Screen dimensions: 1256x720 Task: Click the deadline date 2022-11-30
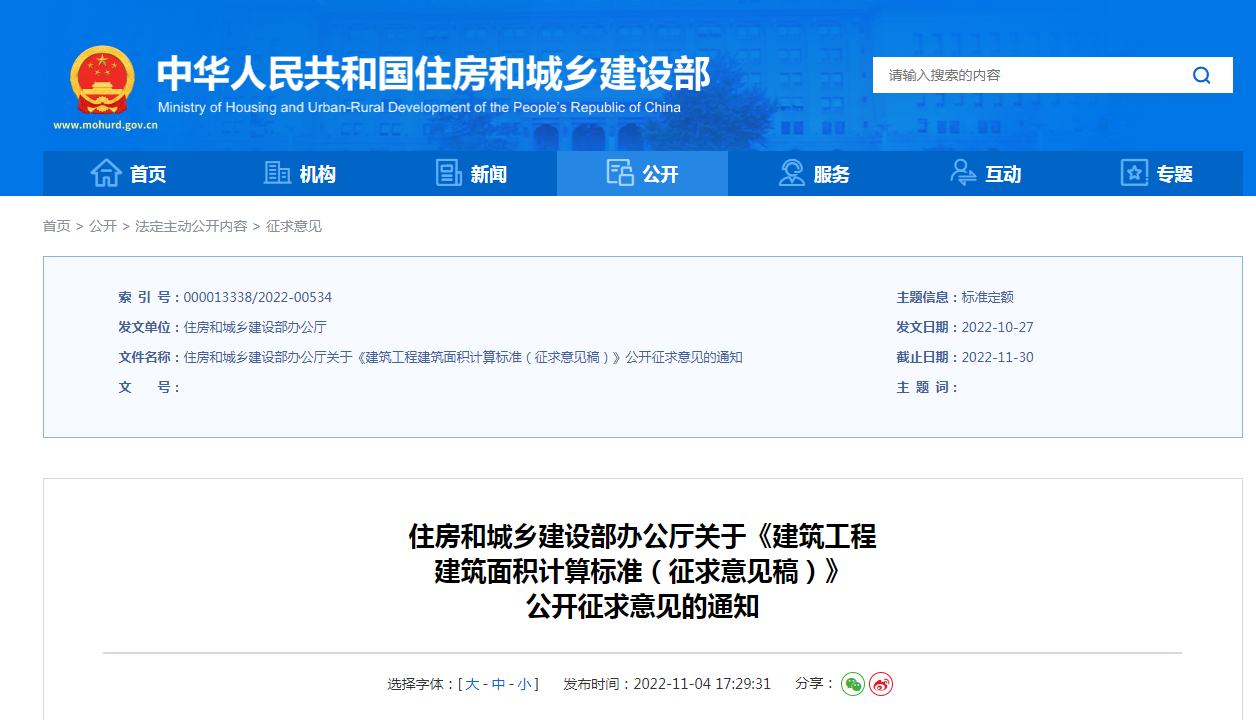(x=998, y=357)
